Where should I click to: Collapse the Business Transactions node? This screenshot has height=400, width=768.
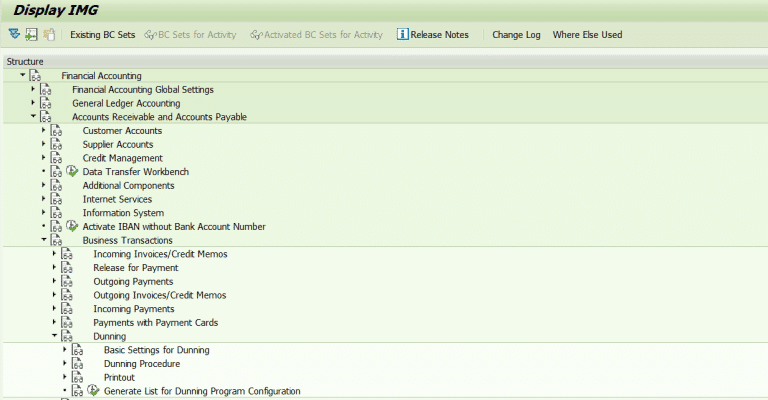click(43, 240)
